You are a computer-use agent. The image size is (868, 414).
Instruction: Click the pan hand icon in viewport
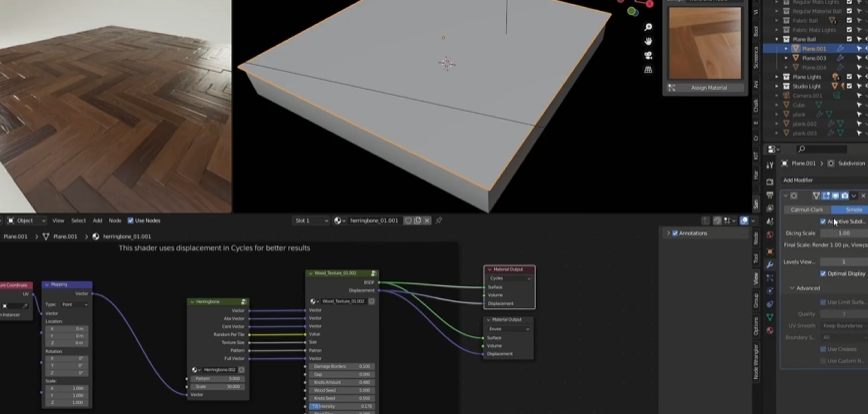648,41
